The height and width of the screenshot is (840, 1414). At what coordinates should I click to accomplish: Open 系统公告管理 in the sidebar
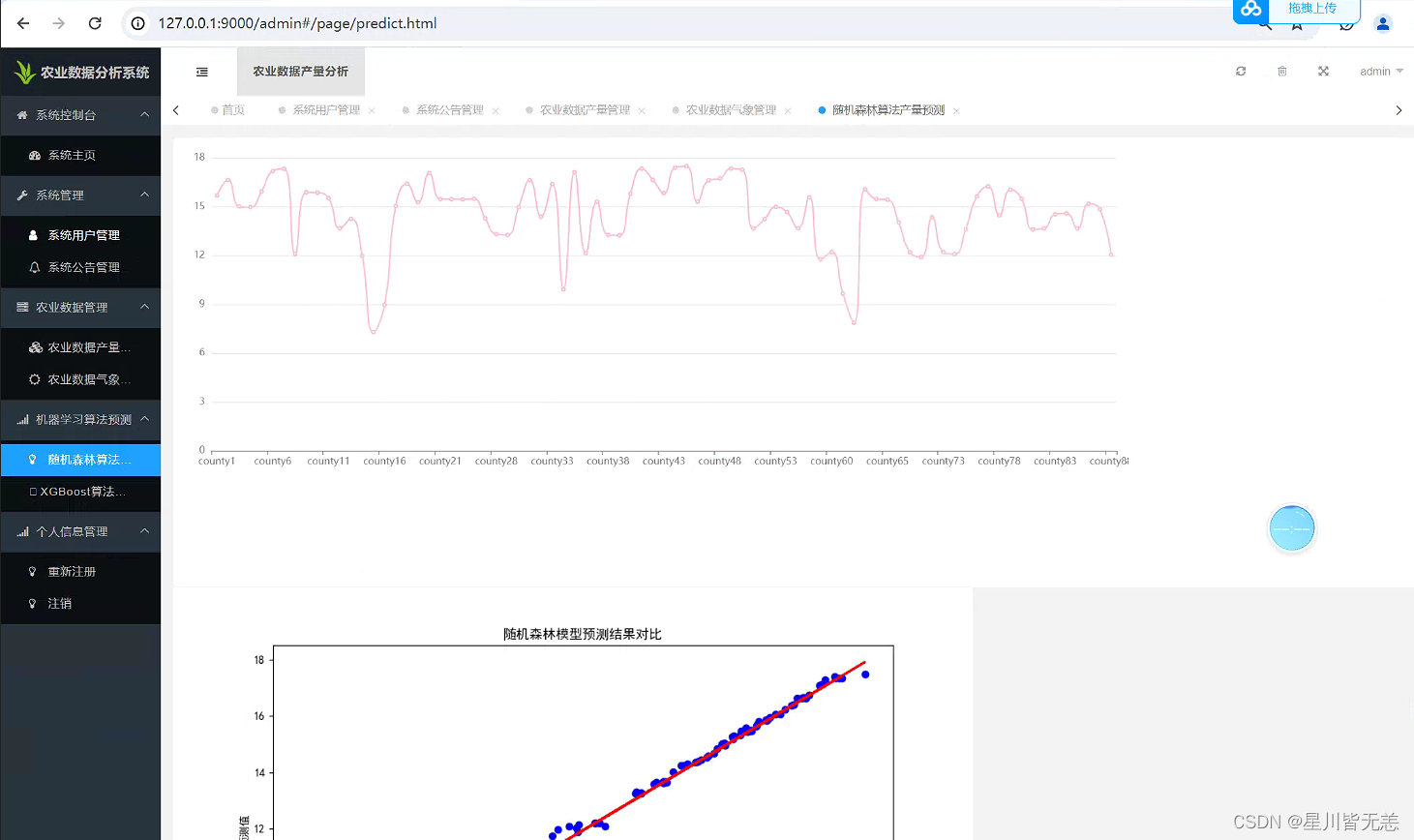coord(83,267)
